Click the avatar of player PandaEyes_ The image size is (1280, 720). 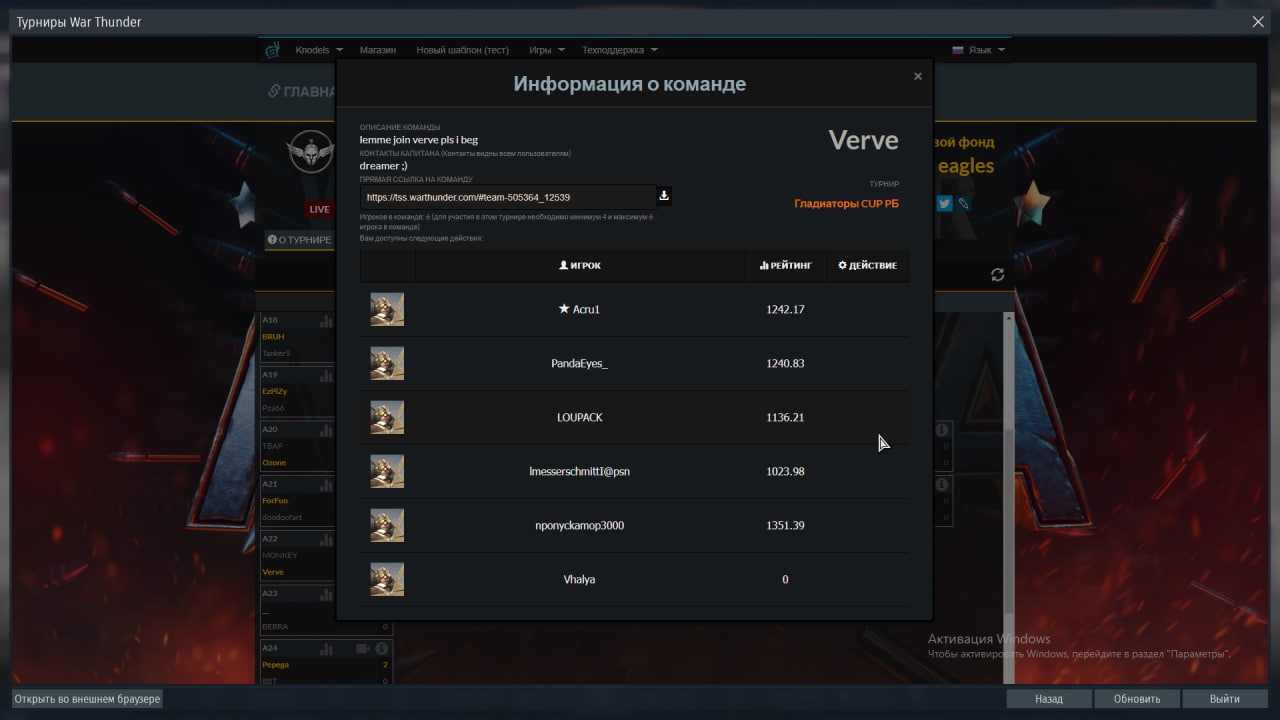tap(387, 363)
